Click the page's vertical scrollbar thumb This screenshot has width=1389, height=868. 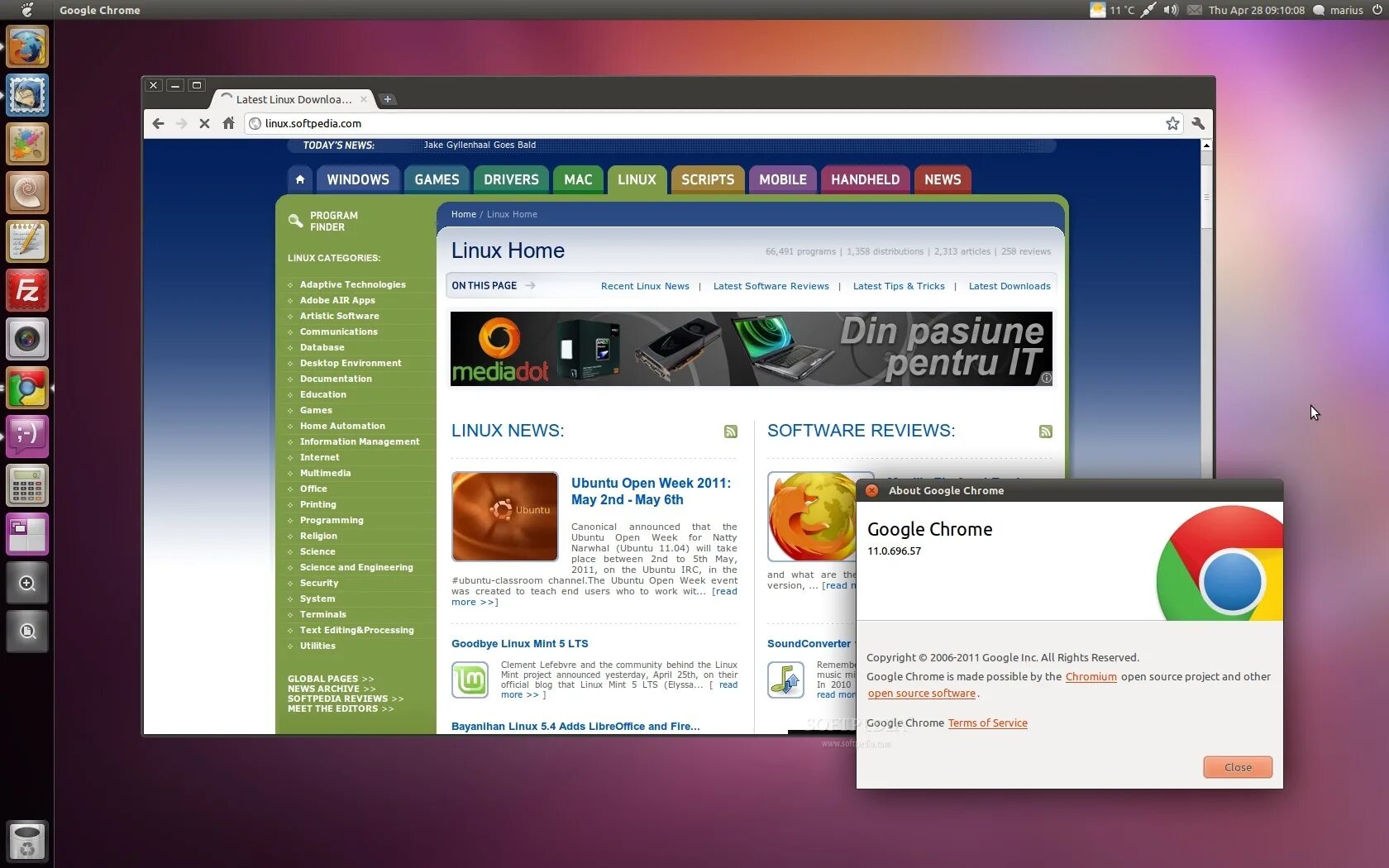pos(1206,197)
